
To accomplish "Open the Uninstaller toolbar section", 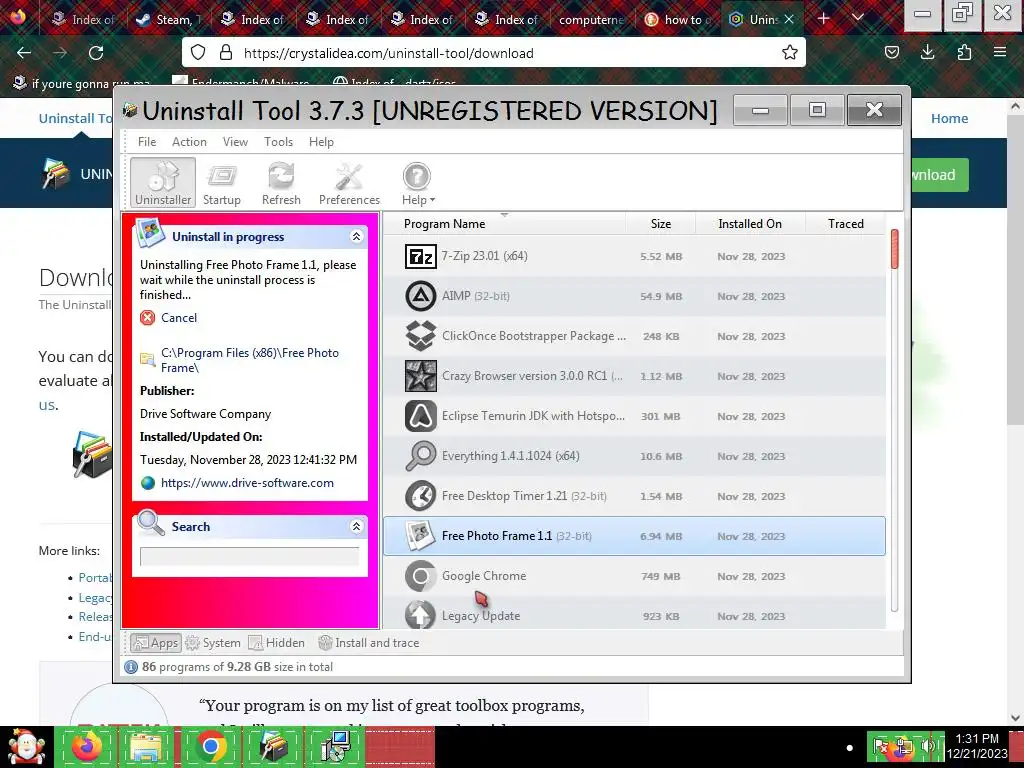I will (163, 183).
